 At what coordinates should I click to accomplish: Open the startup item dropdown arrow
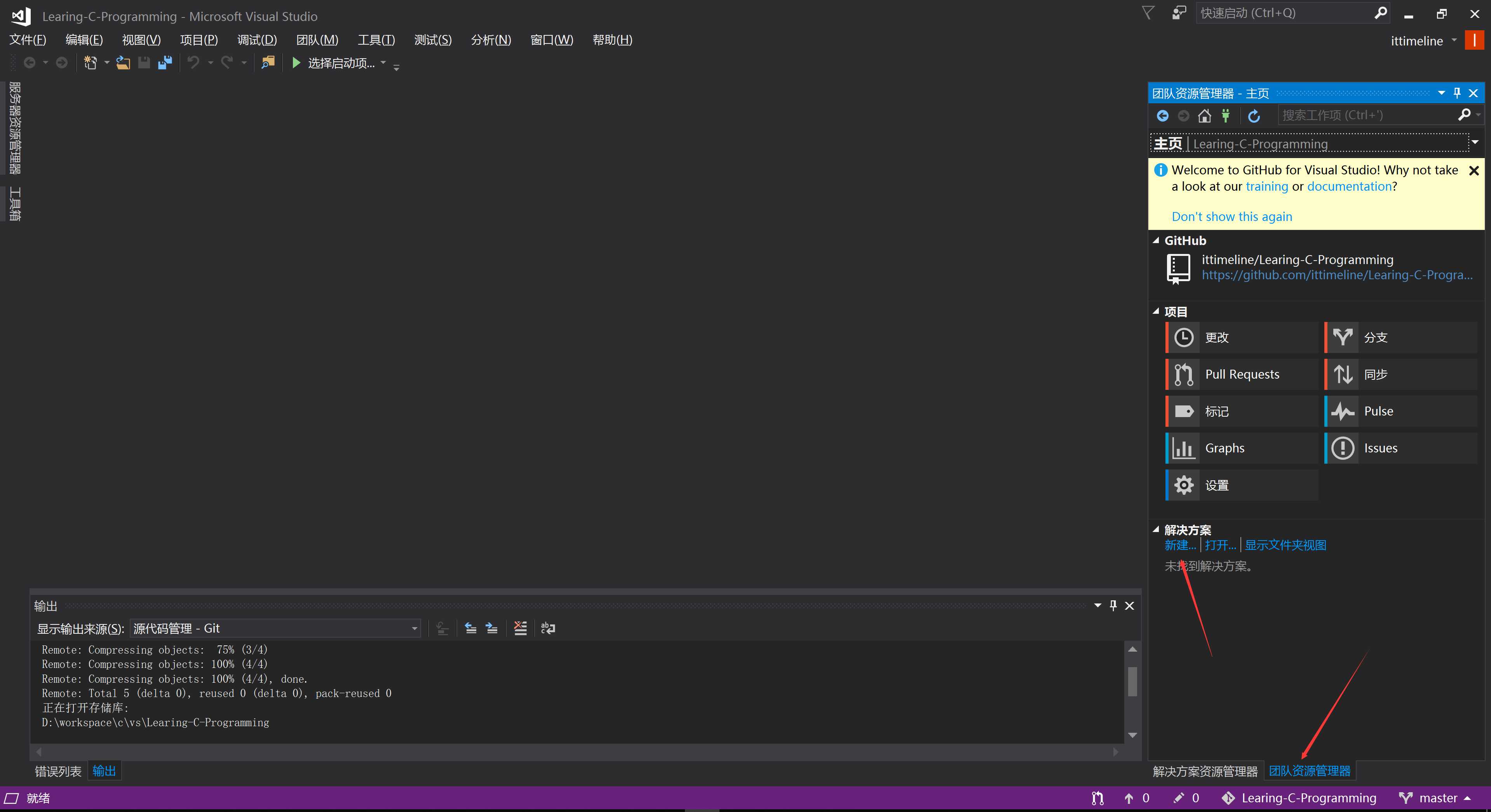click(383, 63)
